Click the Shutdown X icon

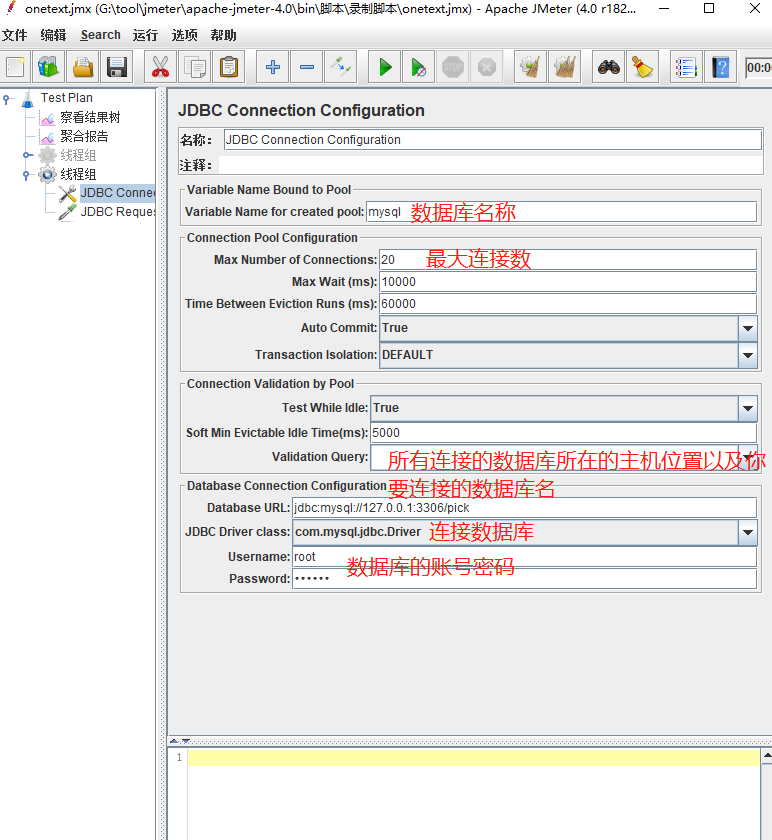(x=486, y=68)
